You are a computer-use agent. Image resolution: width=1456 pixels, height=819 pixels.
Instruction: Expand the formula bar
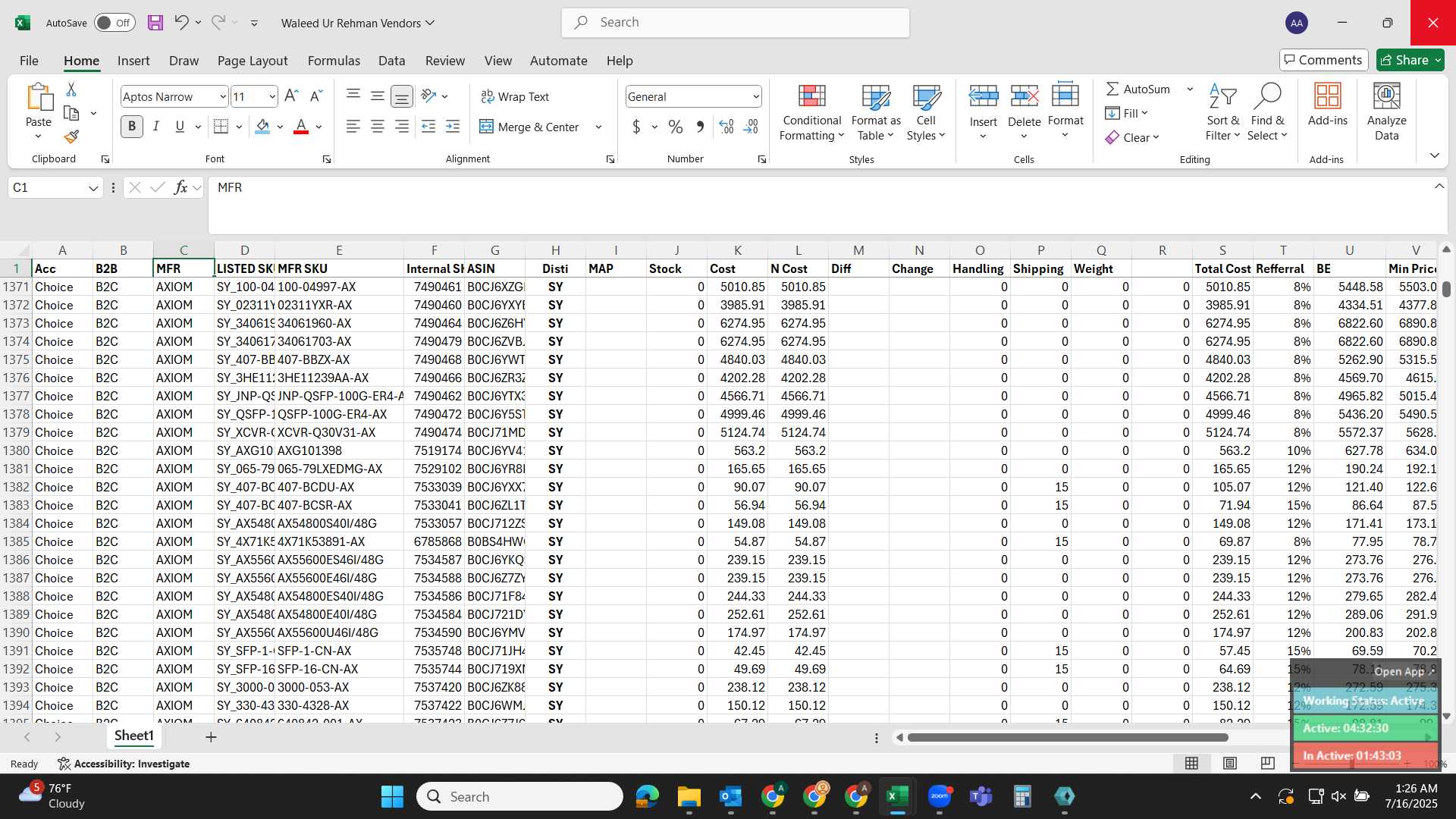click(x=1439, y=187)
